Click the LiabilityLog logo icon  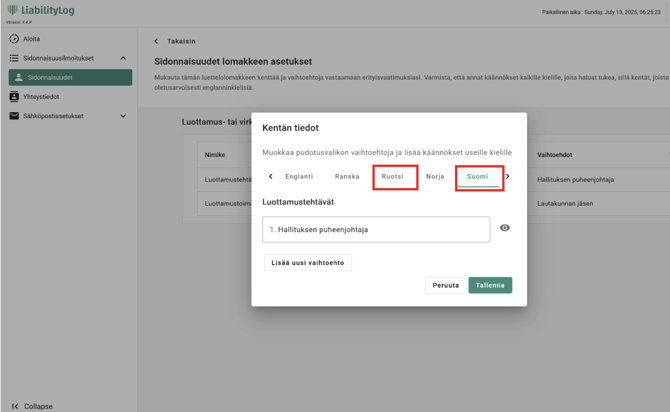[x=13, y=11]
